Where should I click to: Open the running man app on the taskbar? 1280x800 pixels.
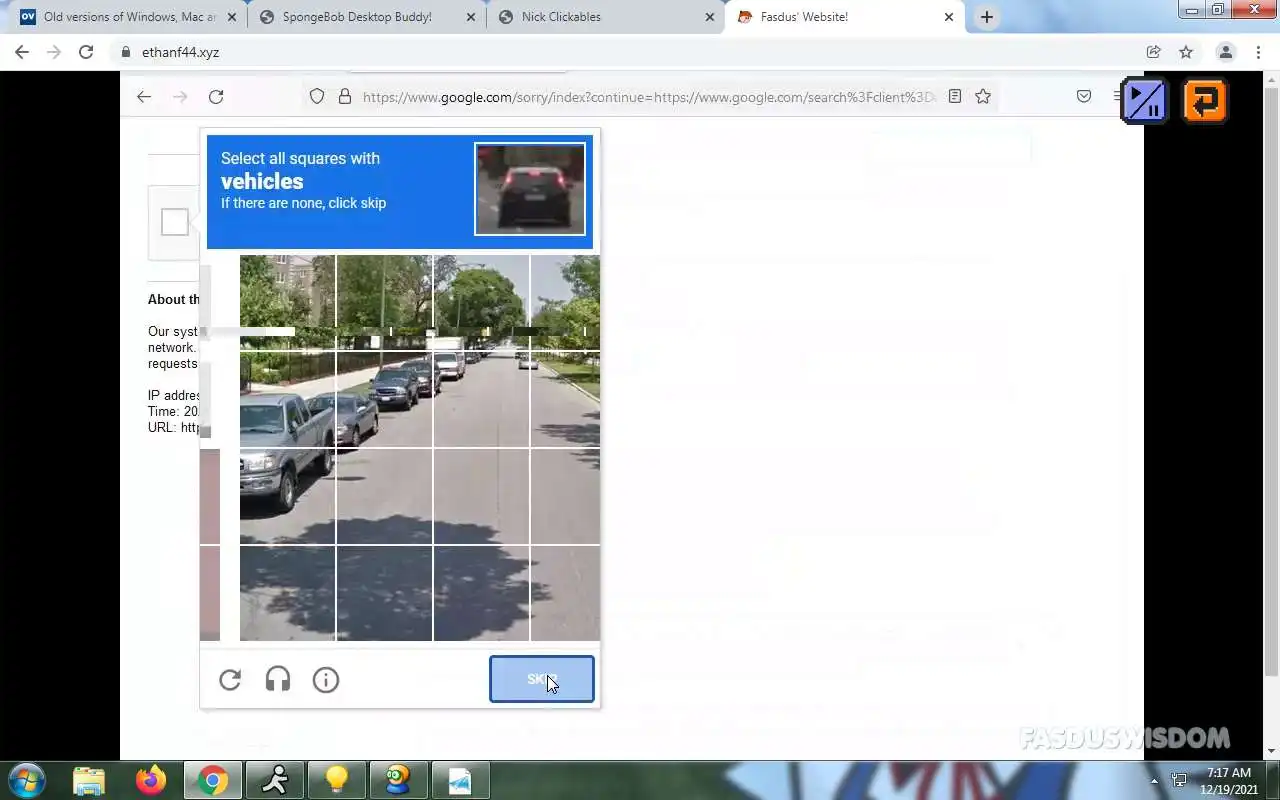coord(274,780)
